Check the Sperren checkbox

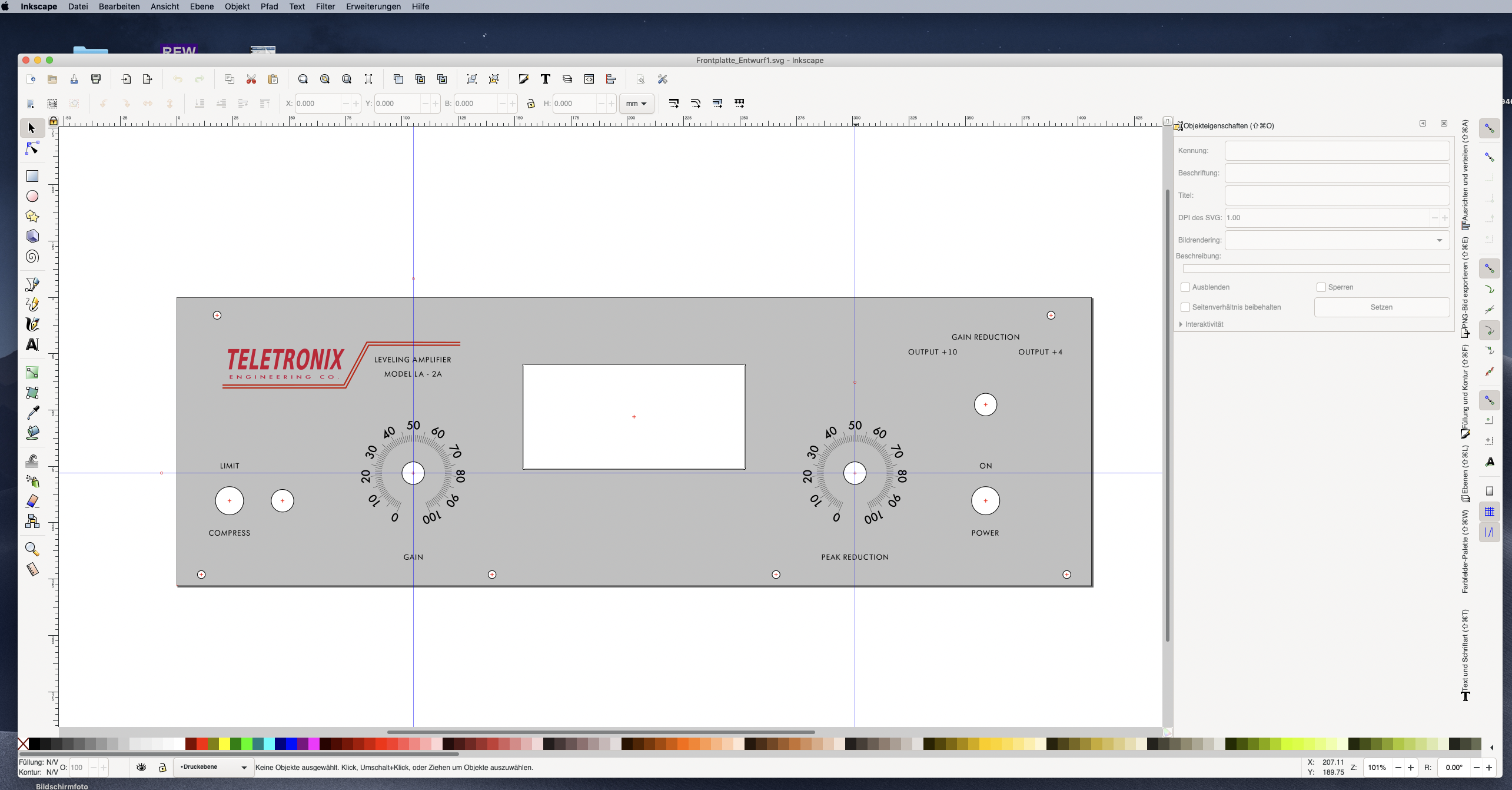[x=1321, y=287]
